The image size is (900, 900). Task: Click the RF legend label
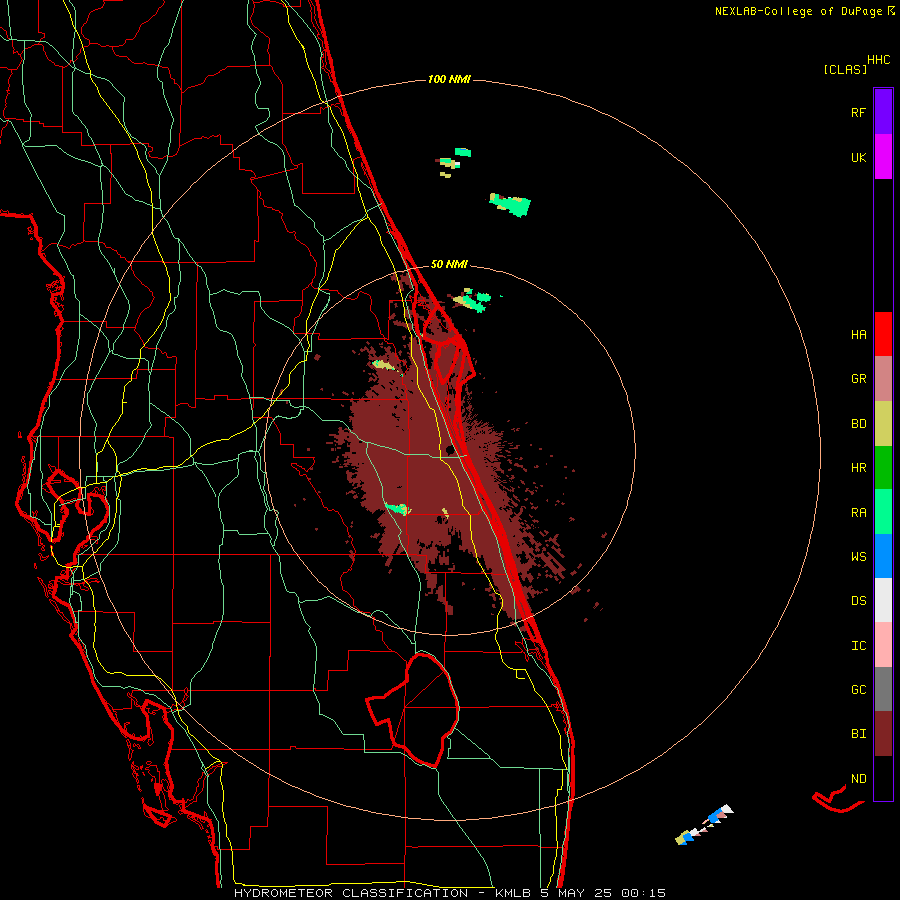(858, 112)
